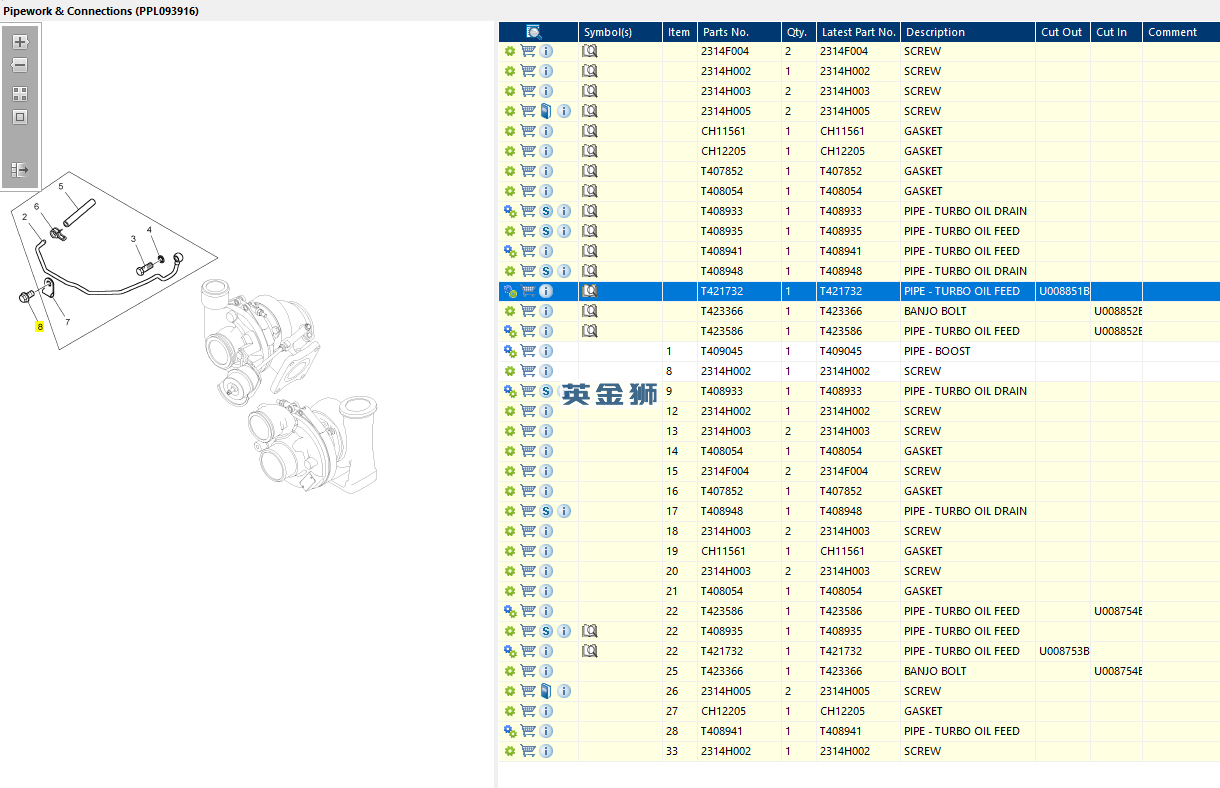Click the Description column header
1220x788 pixels.
tap(935, 32)
